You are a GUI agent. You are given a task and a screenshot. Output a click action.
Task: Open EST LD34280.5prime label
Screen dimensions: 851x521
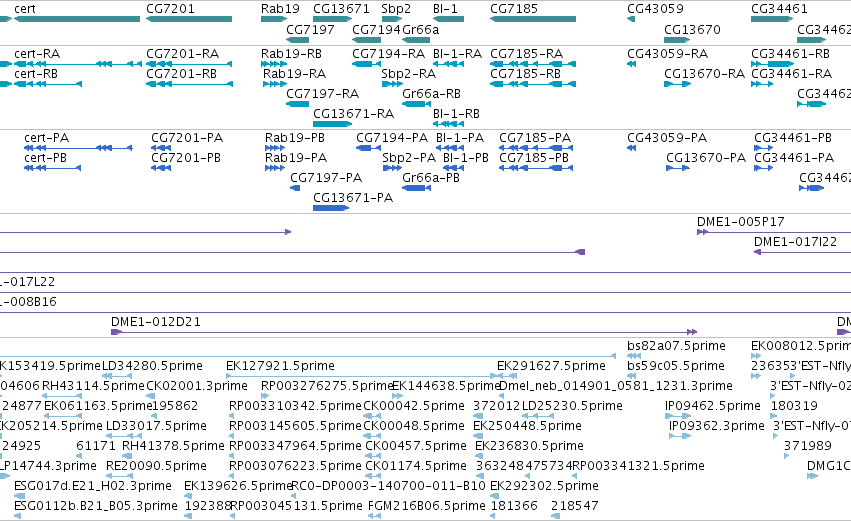click(x=153, y=366)
